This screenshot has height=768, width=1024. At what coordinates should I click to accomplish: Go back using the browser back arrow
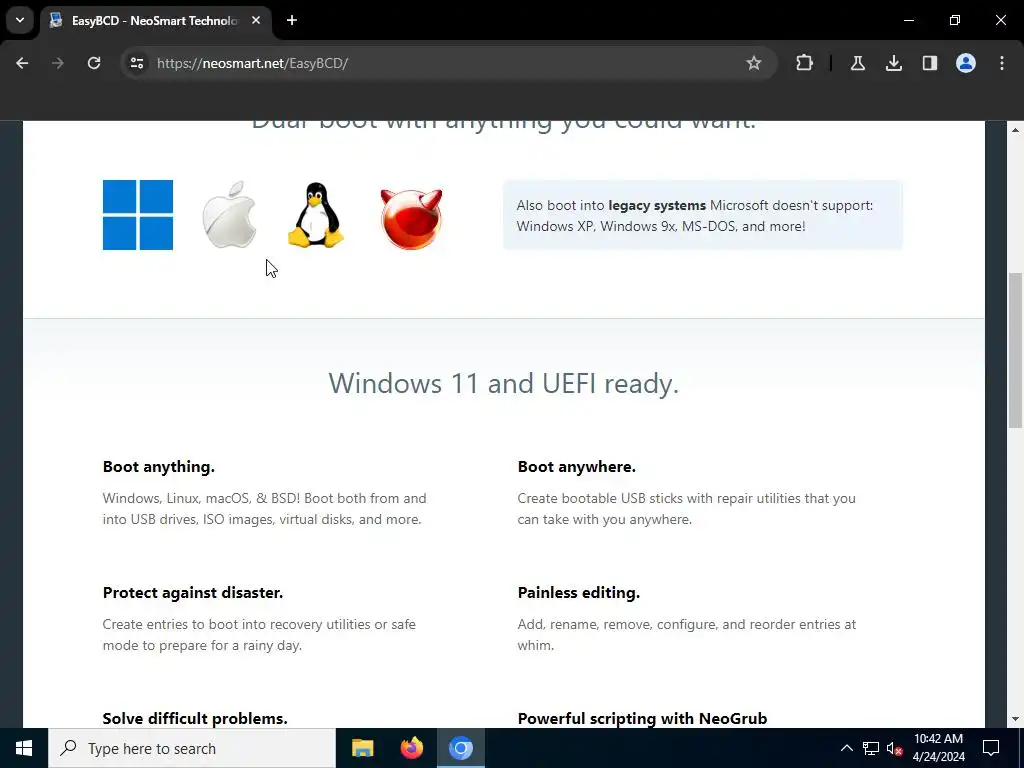click(22, 63)
